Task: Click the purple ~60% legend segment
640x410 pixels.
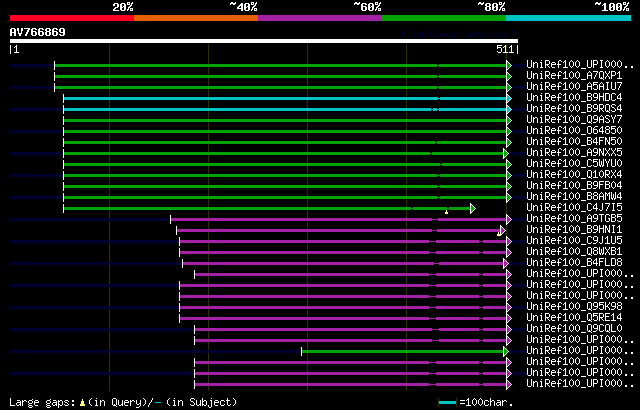Action: 320,18
